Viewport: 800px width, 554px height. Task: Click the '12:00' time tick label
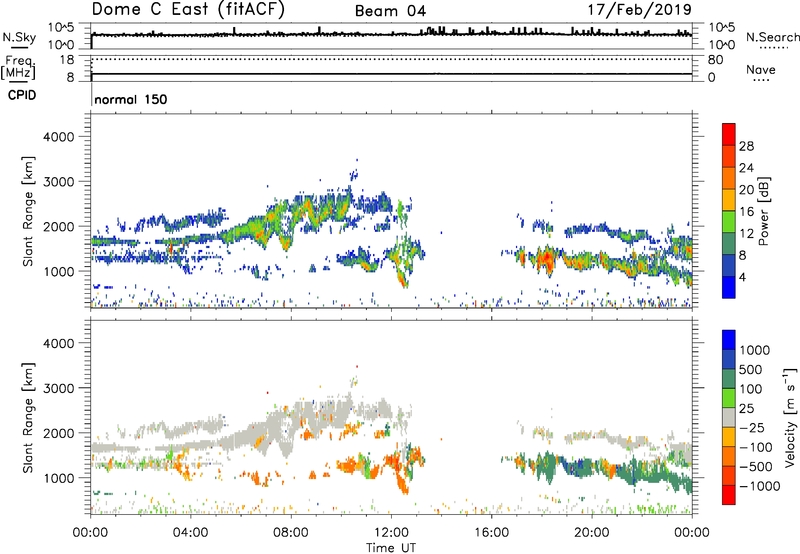[x=391, y=533]
